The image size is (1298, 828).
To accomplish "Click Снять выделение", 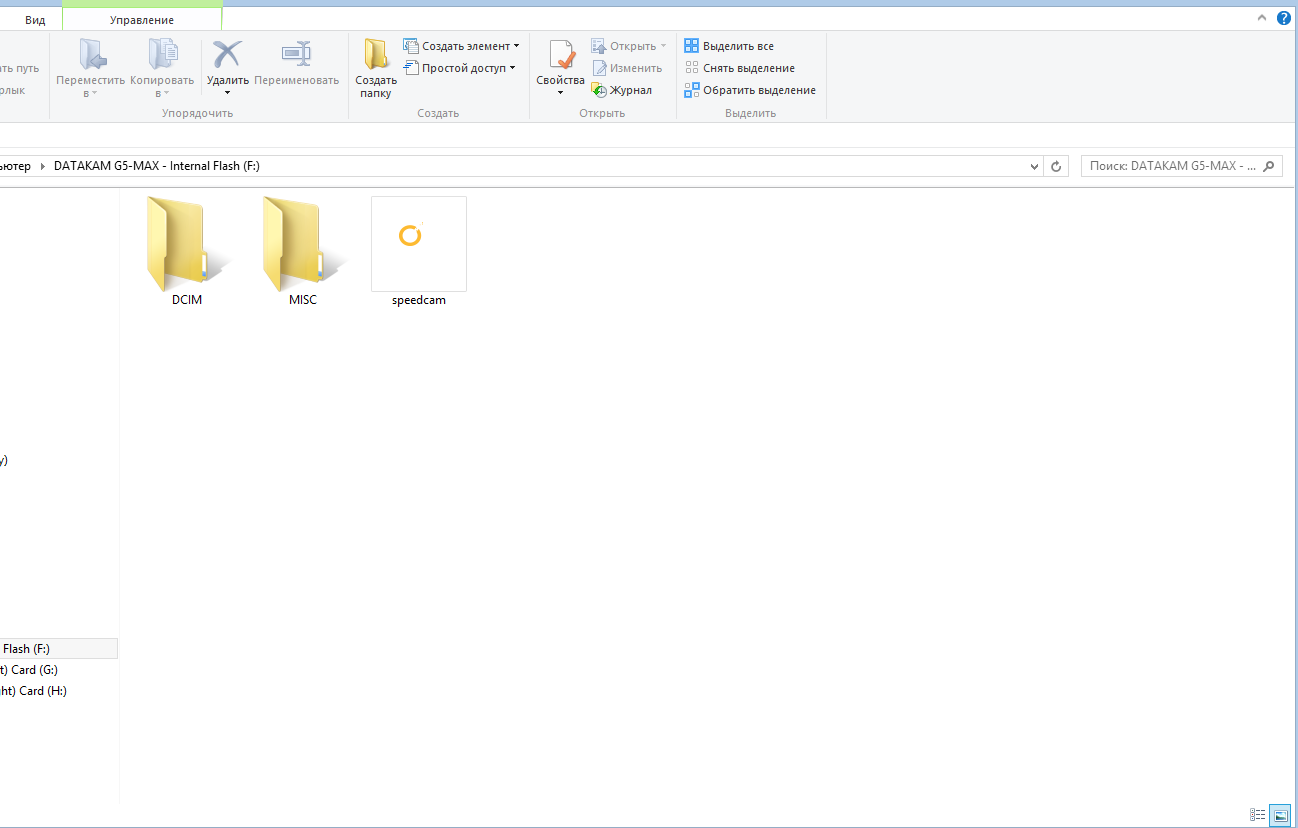I will (739, 68).
